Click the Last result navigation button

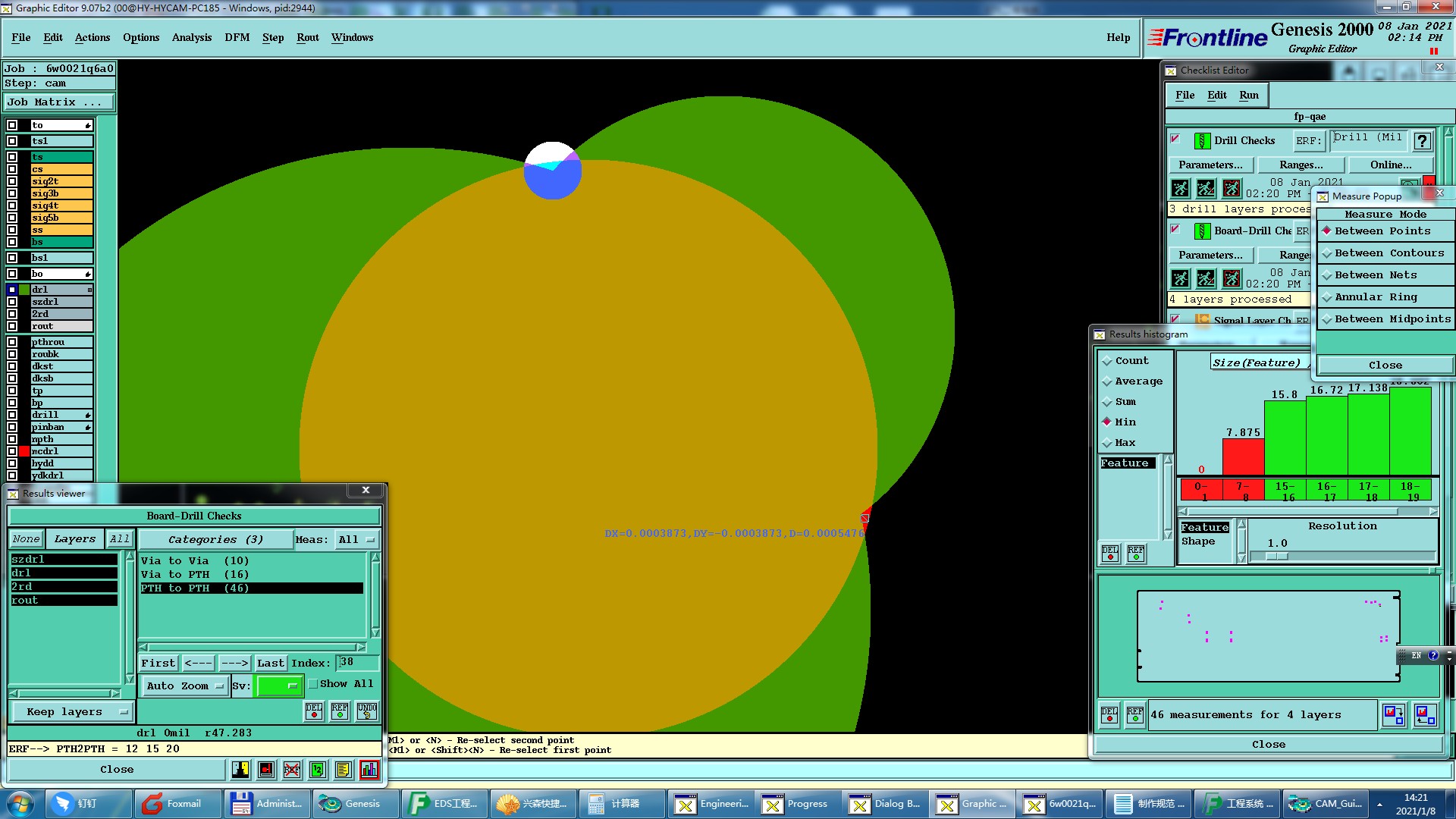pyautogui.click(x=270, y=663)
